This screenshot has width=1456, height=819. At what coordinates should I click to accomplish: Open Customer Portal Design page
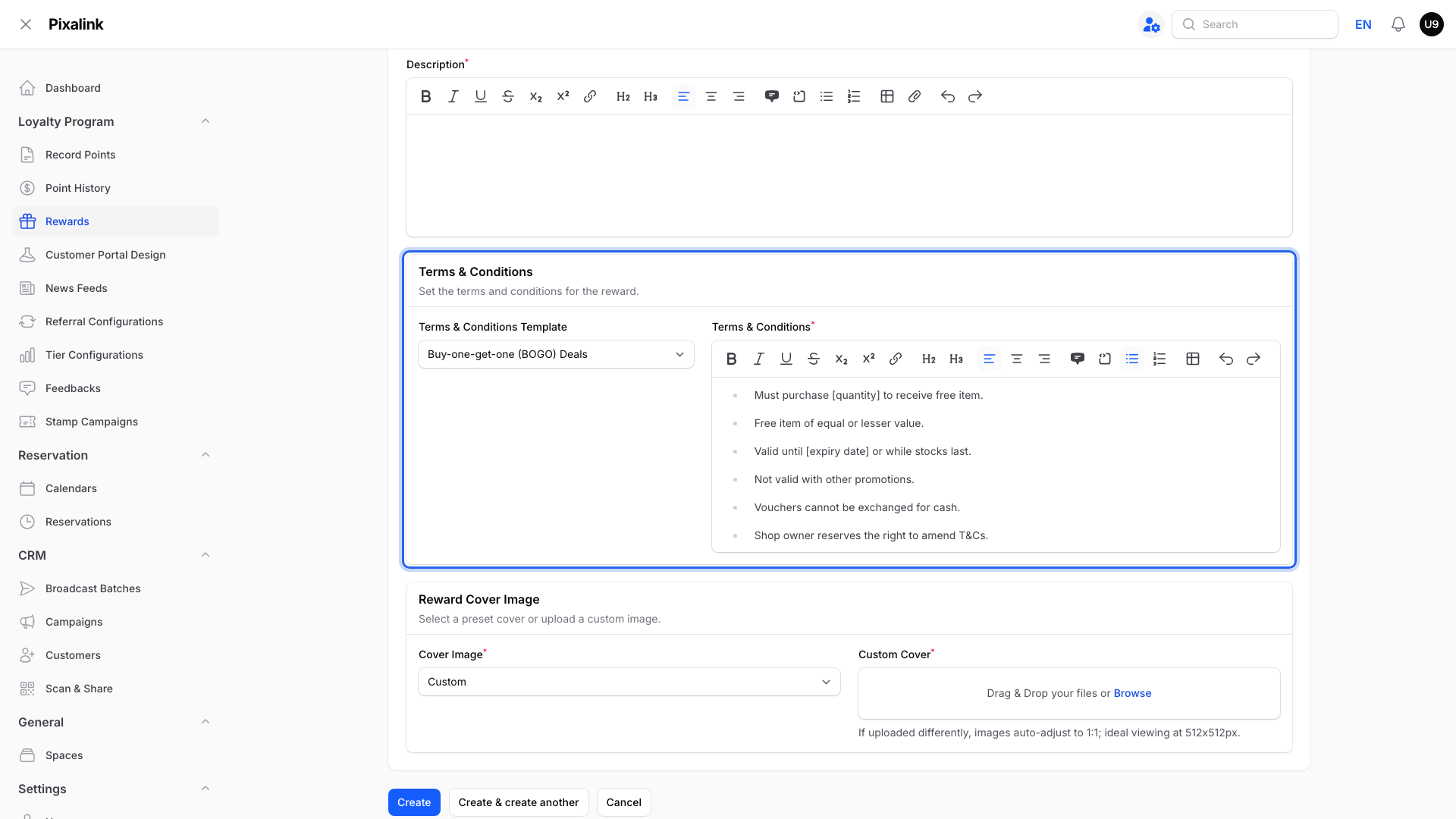click(115, 255)
